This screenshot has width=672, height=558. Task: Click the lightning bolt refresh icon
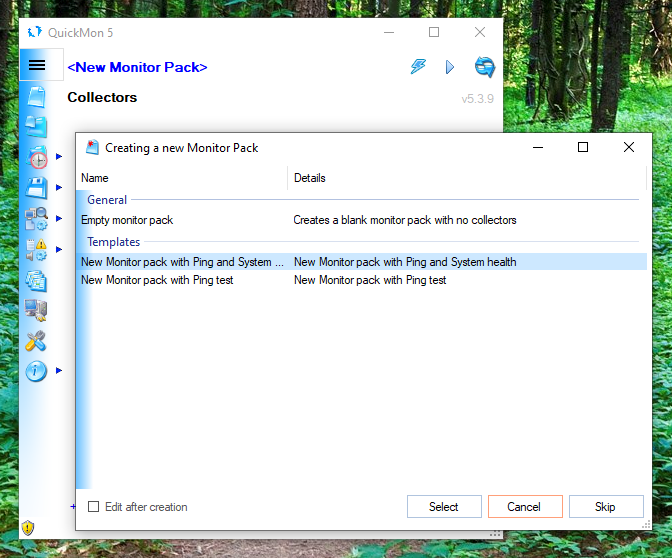[x=418, y=66]
